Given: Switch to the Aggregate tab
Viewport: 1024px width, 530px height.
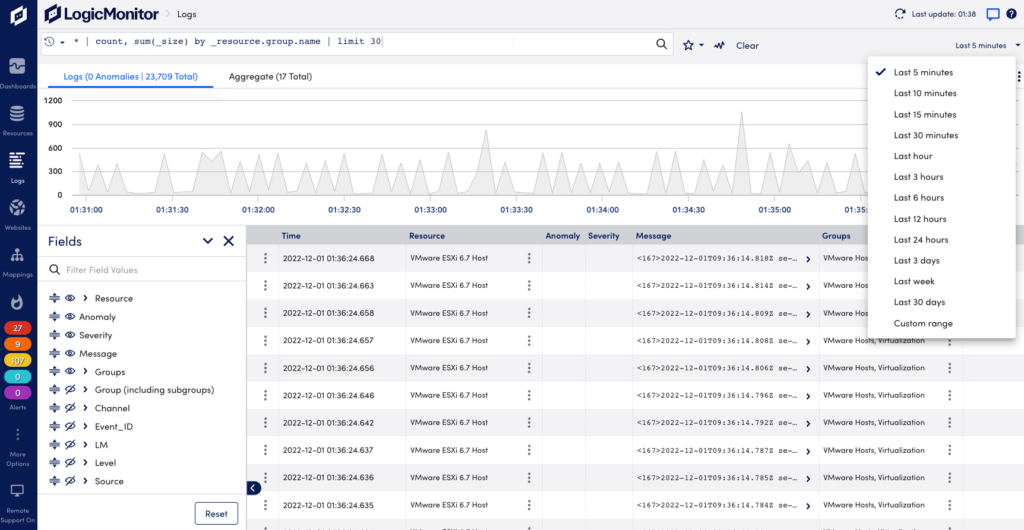Looking at the screenshot, I should pos(270,76).
